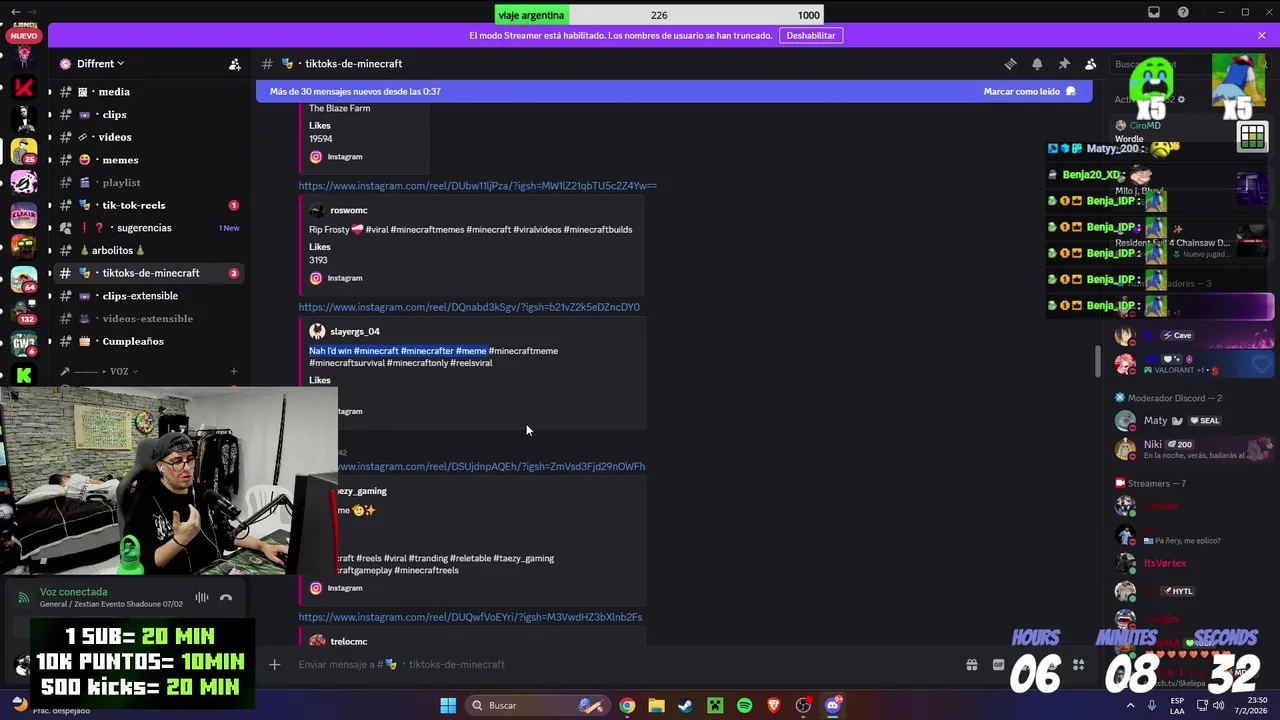Click the Voz conectada status text
Screen dimensions: 1280x720
pyautogui.click(x=73, y=592)
